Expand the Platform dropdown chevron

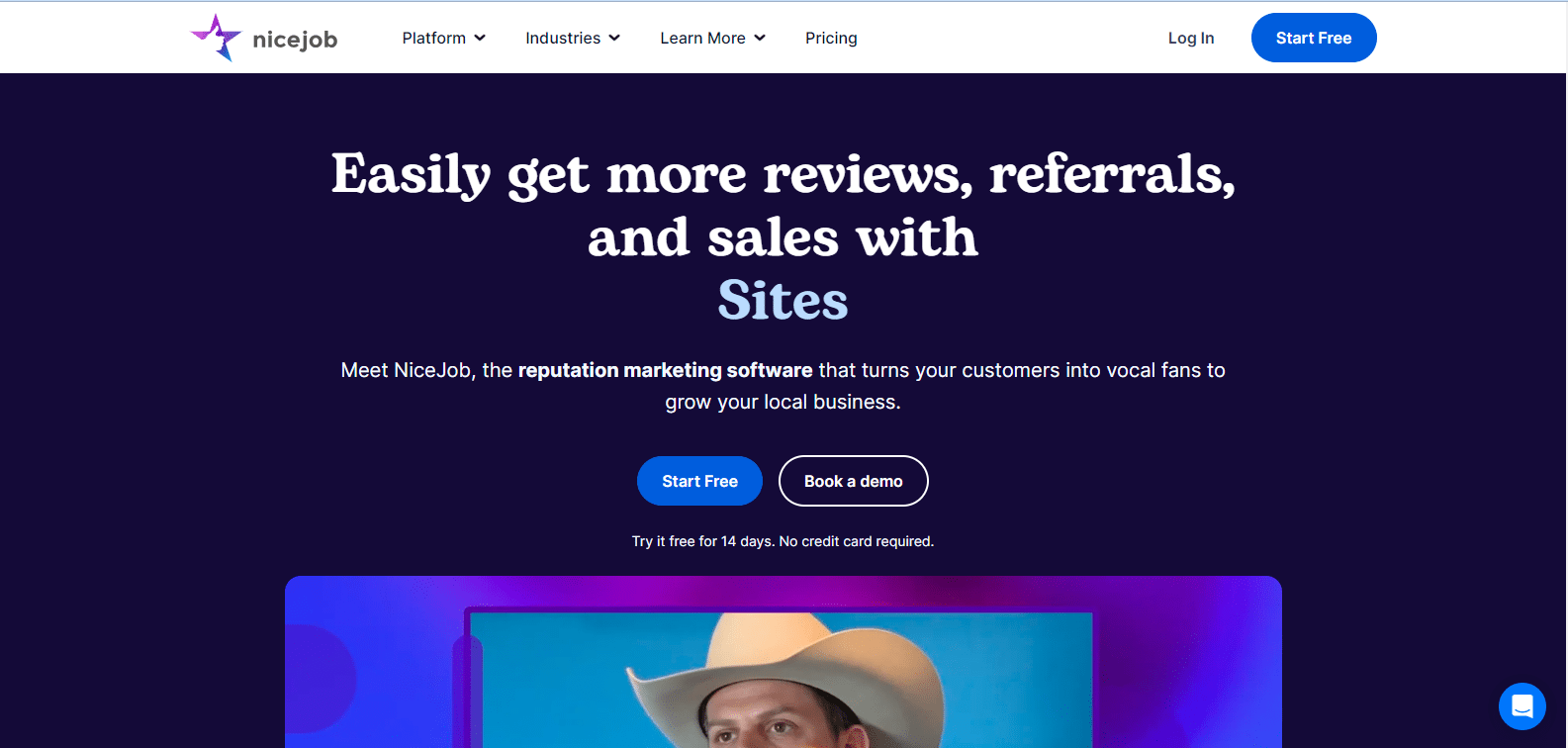click(x=480, y=38)
